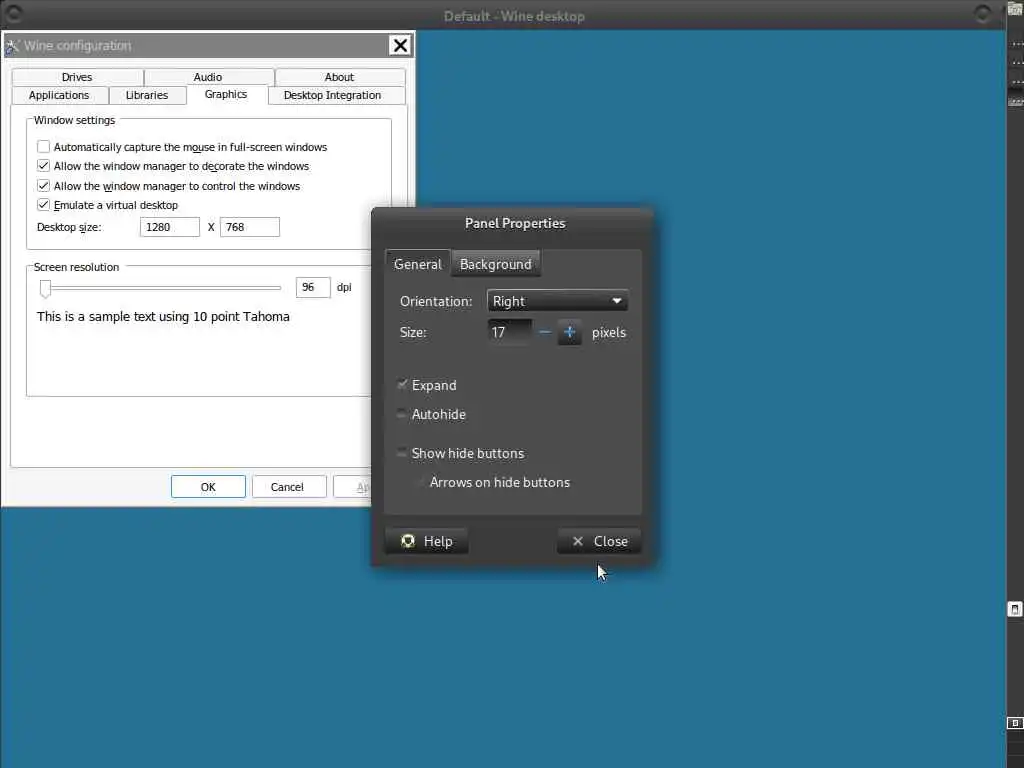
Task: Open the Audio tab
Action: [208, 77]
